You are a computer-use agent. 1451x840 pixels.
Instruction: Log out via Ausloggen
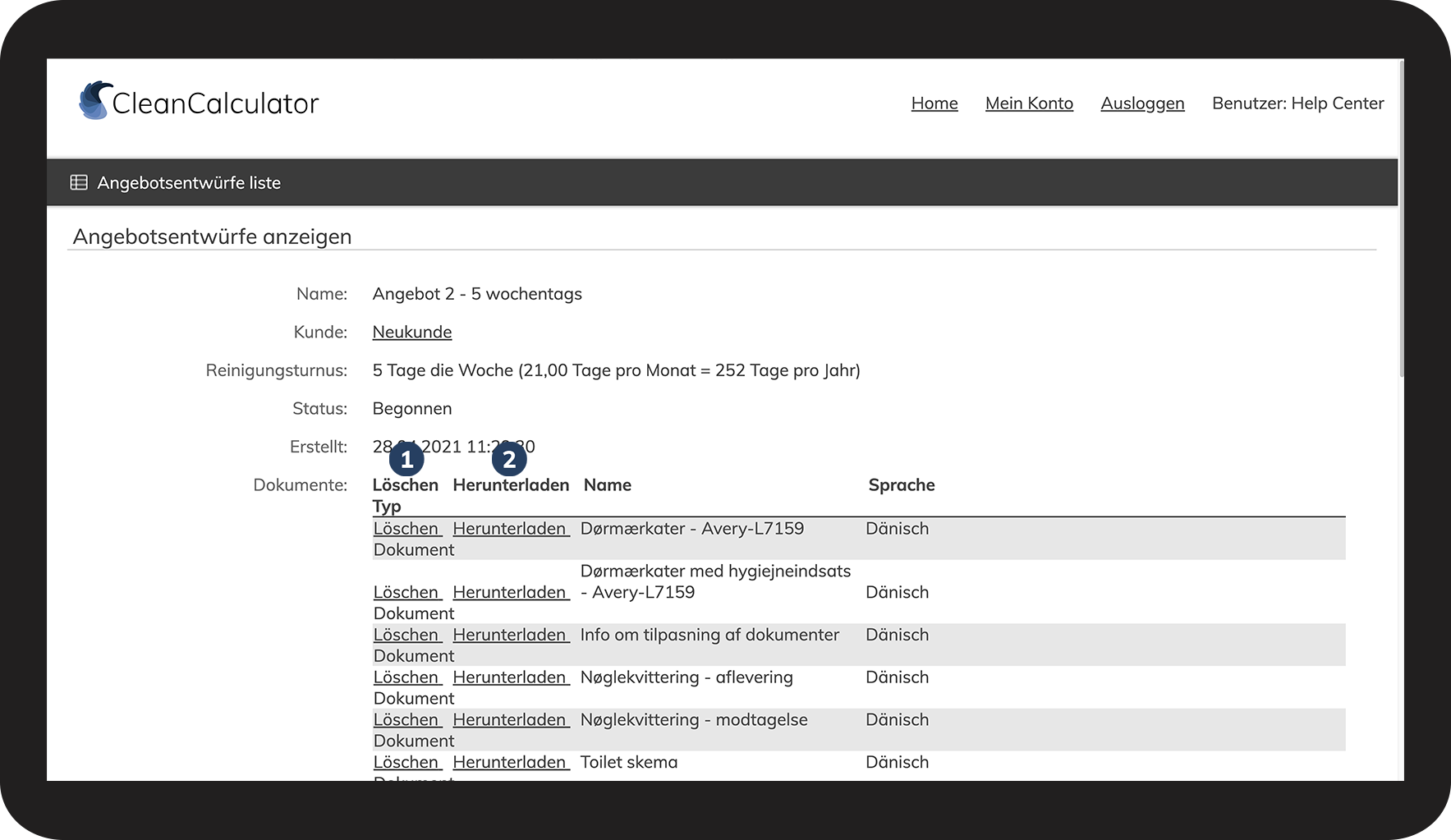click(1142, 103)
